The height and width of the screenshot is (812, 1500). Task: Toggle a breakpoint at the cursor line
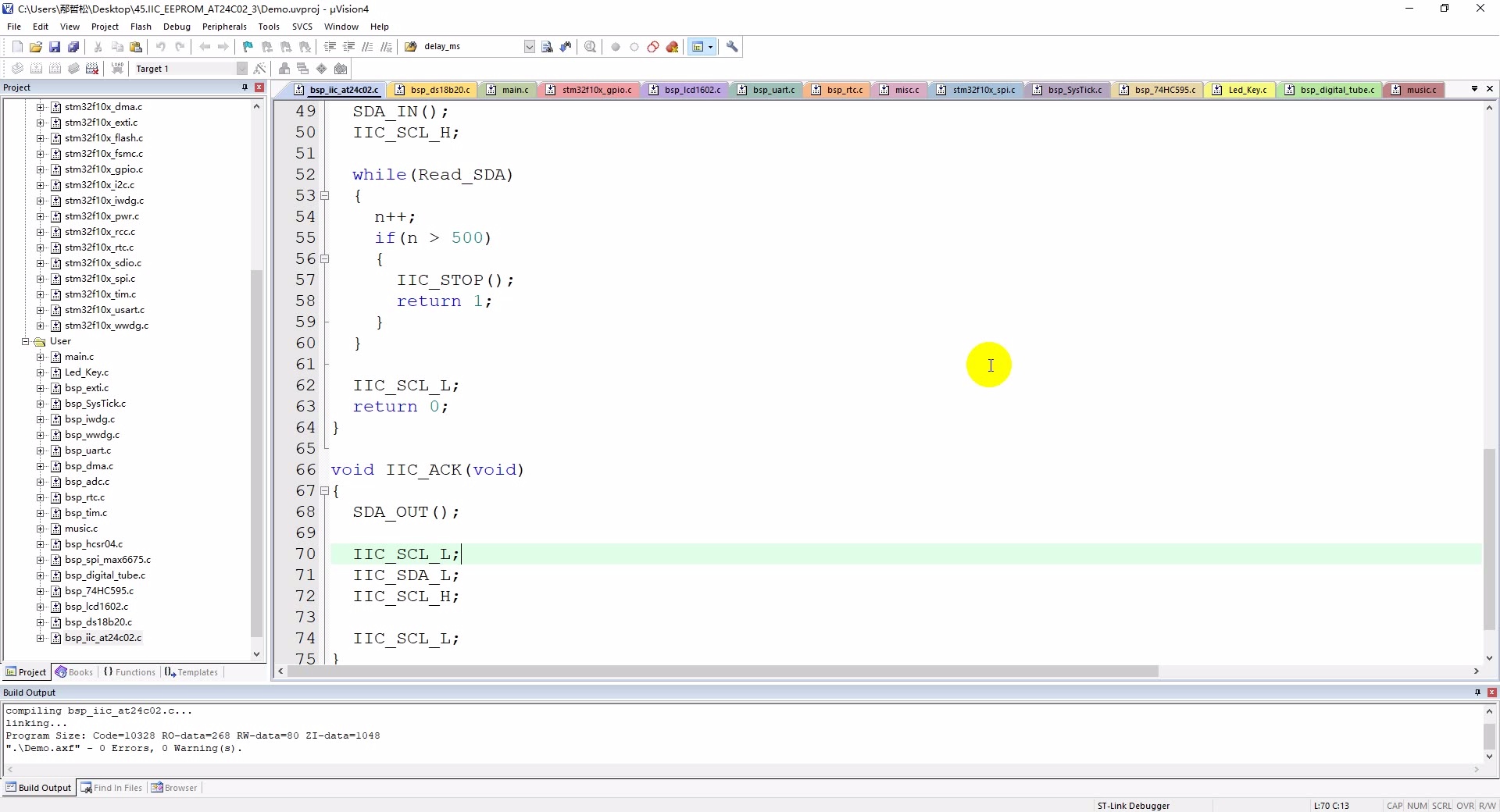615,47
